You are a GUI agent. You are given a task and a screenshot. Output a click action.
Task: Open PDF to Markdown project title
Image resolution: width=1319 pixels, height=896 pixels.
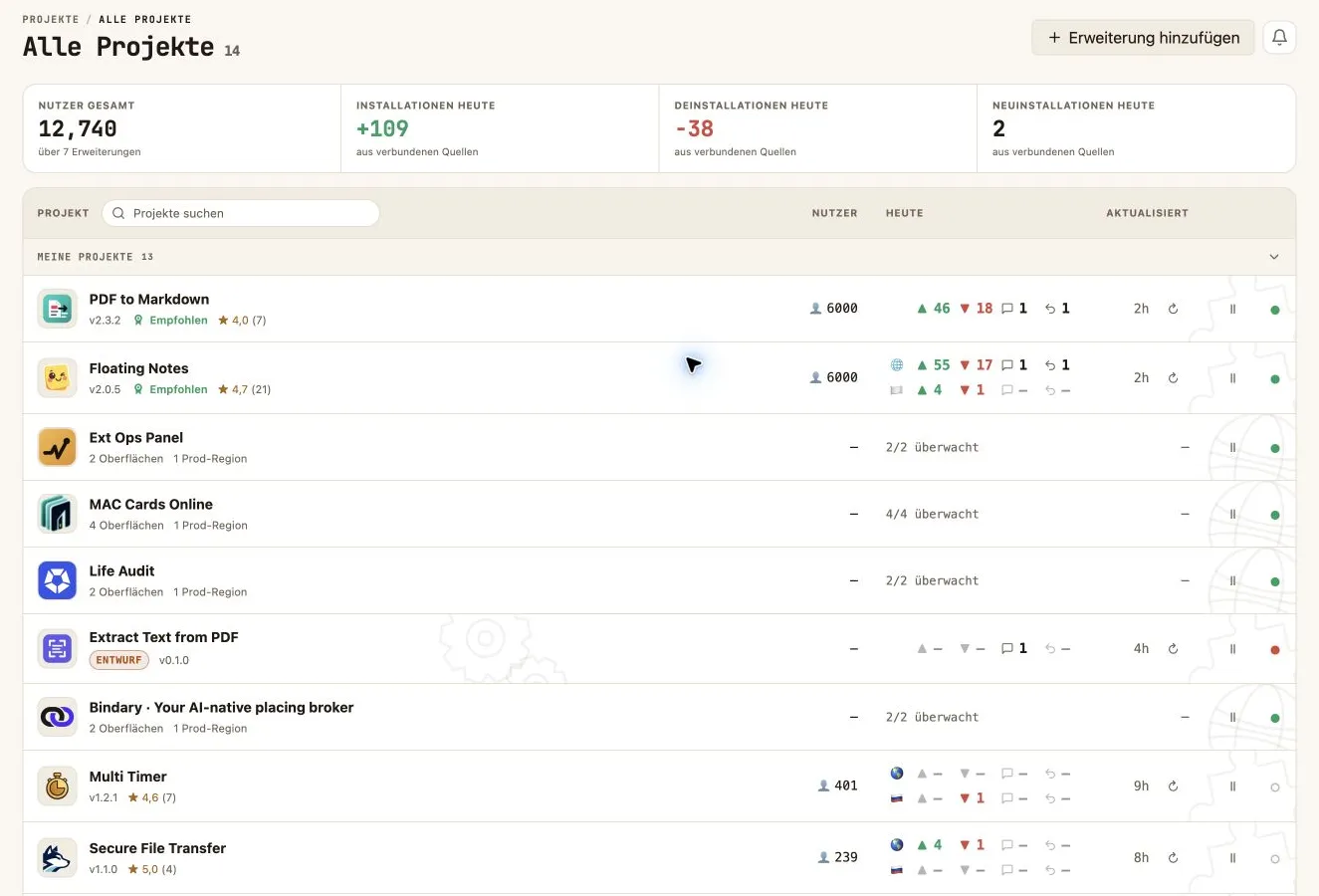pyautogui.click(x=149, y=299)
